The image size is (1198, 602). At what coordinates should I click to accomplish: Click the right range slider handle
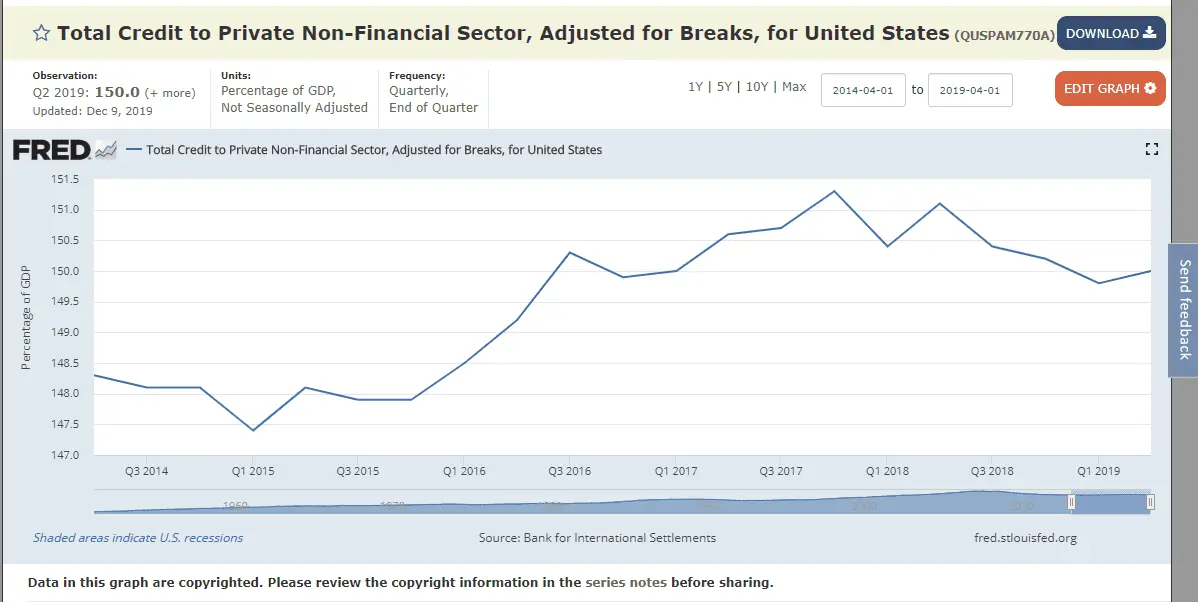1150,502
